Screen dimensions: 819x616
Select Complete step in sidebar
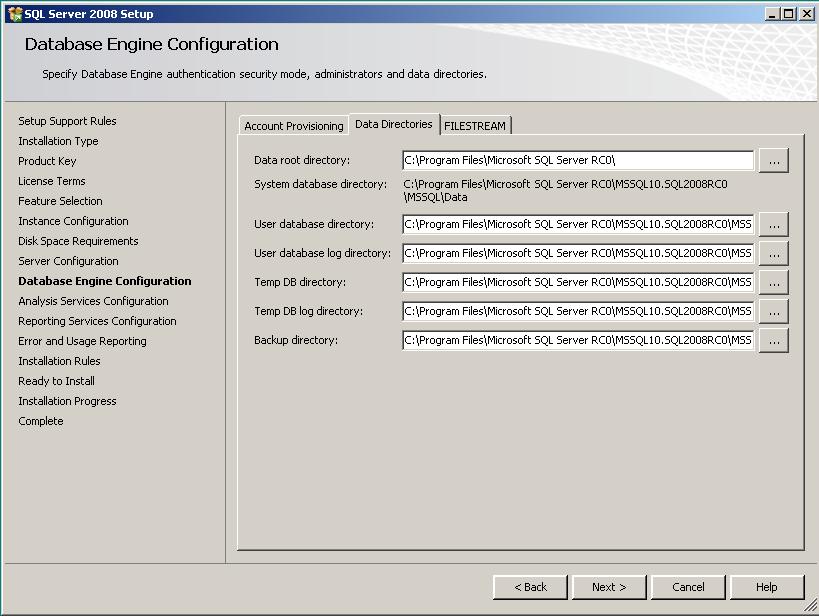(x=41, y=421)
